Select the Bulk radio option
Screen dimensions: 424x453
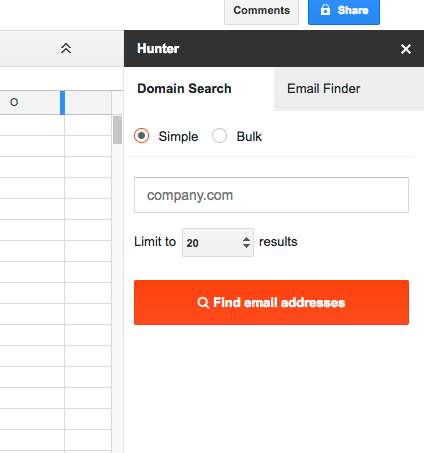coord(219,136)
